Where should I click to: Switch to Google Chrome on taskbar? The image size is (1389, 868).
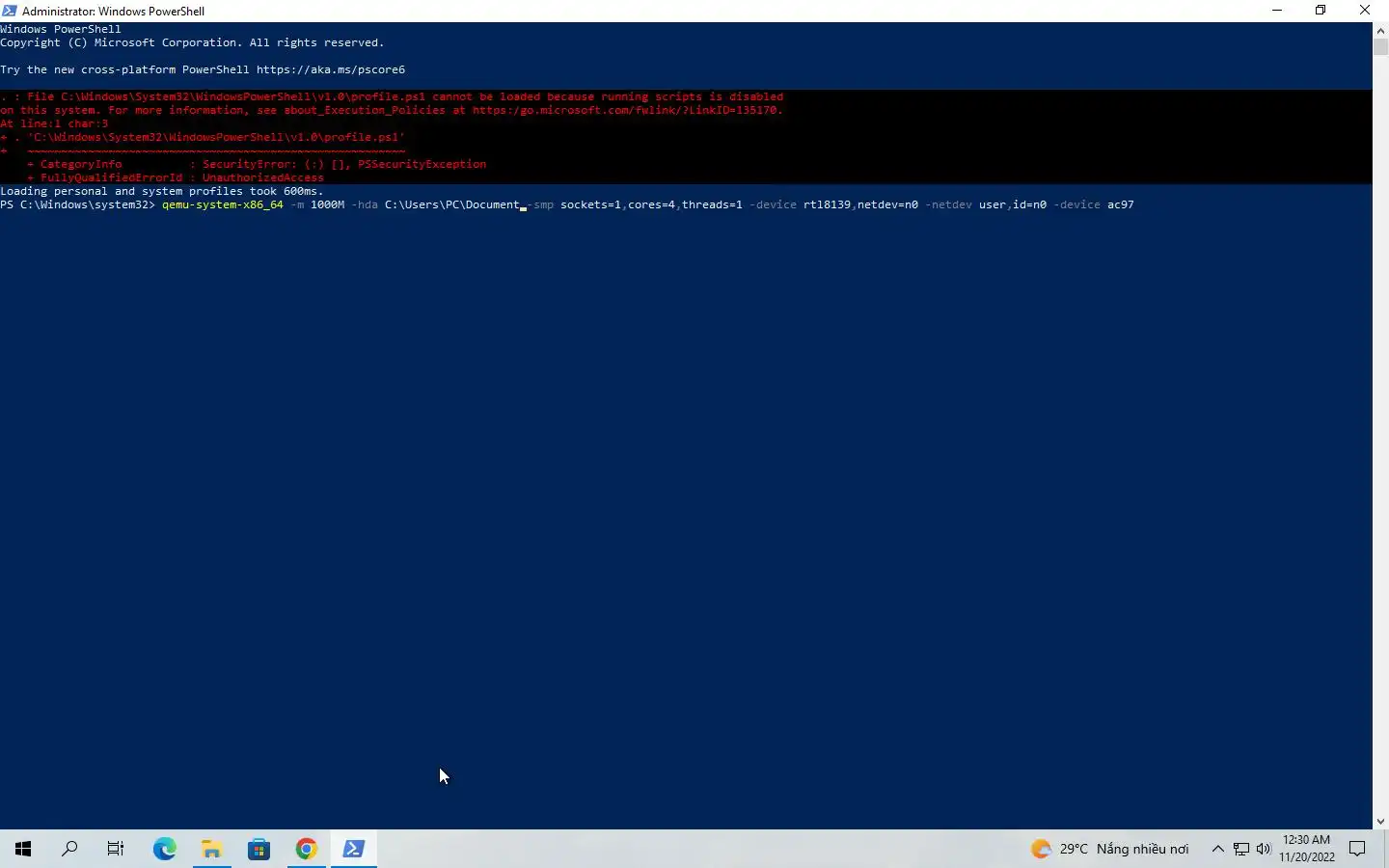click(x=307, y=849)
